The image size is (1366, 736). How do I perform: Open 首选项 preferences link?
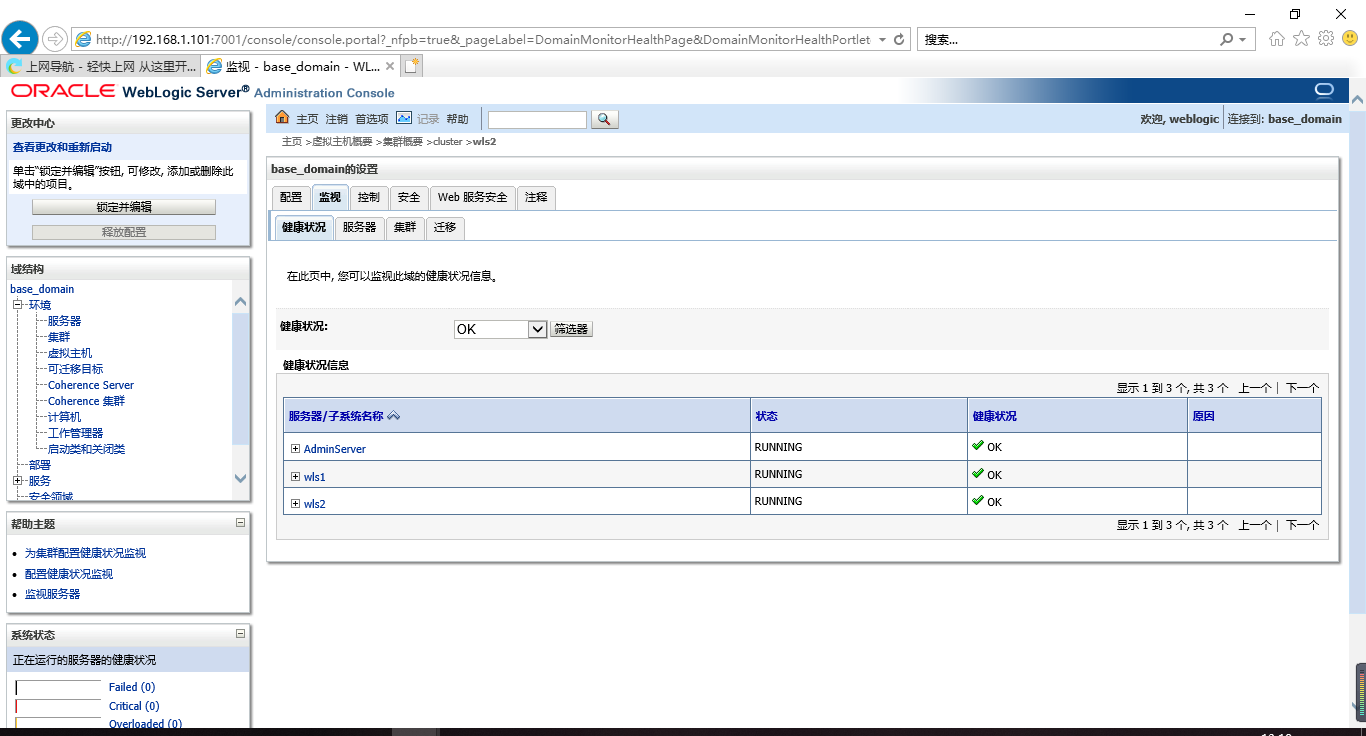[x=372, y=119]
